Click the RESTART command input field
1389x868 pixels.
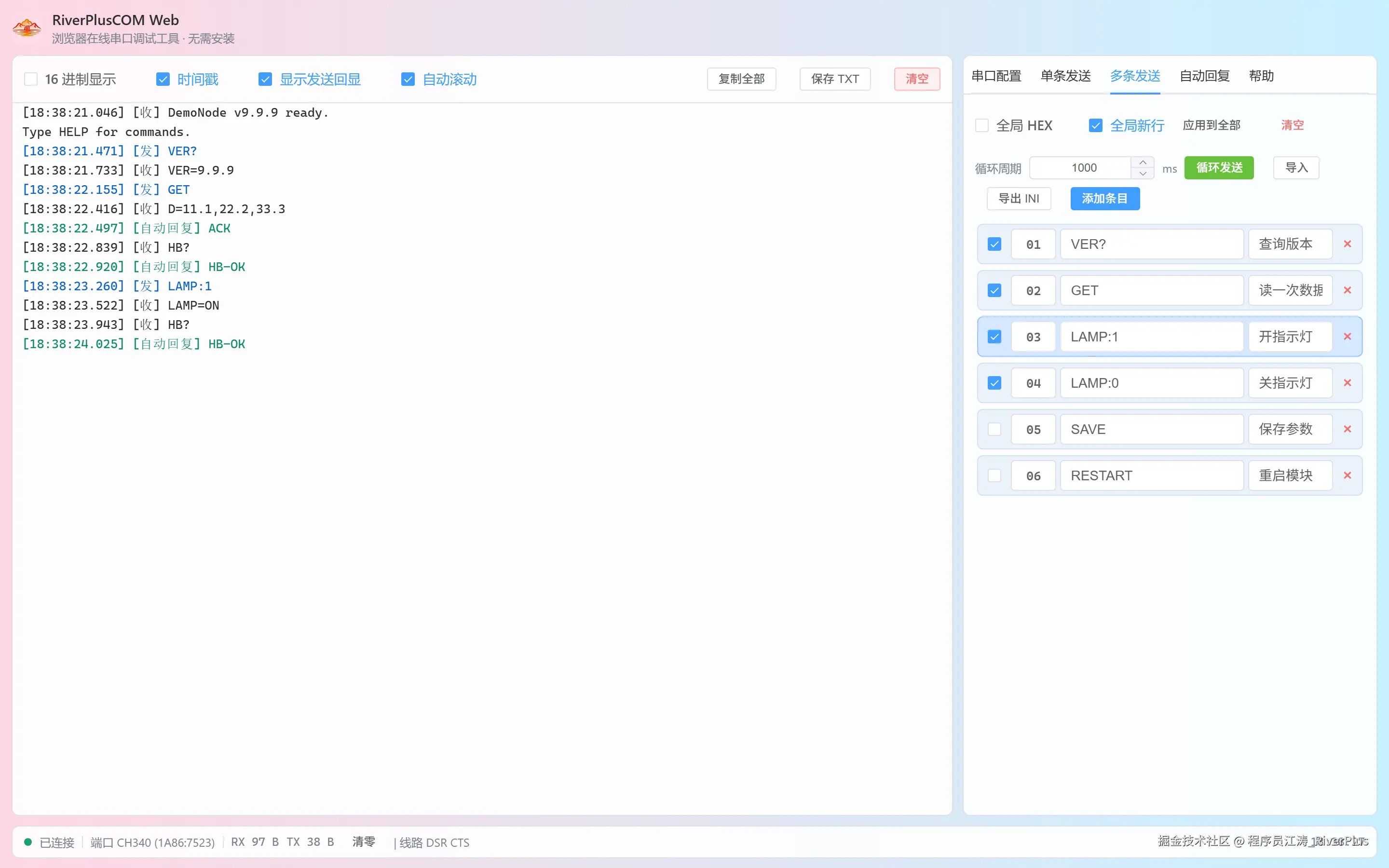click(x=1151, y=475)
